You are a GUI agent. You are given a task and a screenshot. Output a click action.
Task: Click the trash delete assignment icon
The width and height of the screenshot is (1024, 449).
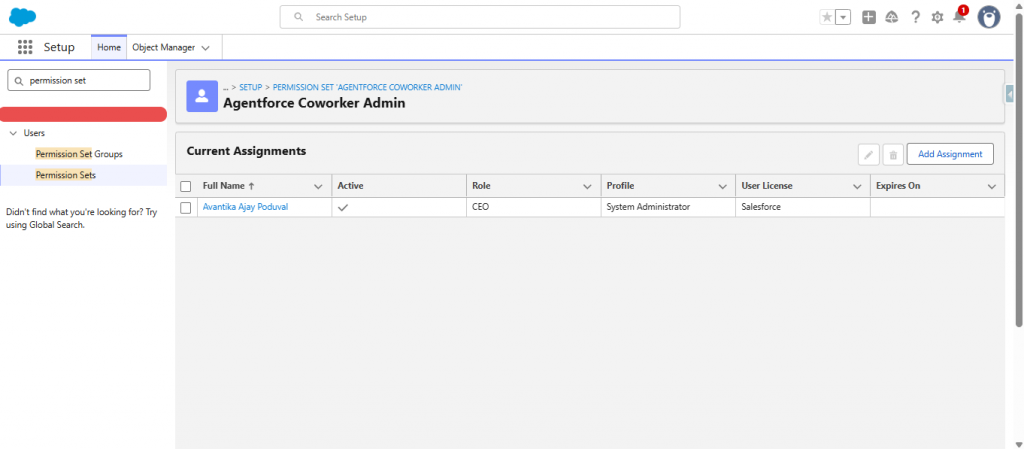(x=893, y=155)
